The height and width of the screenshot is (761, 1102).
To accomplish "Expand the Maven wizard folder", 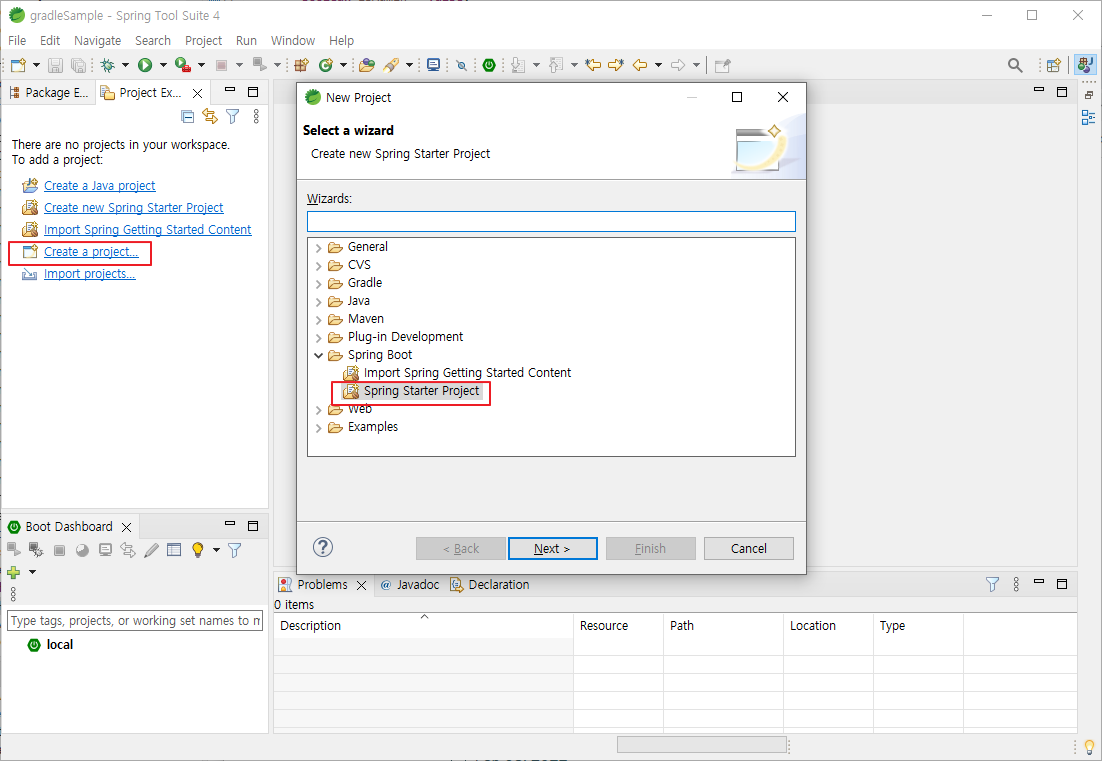I will [x=318, y=320].
